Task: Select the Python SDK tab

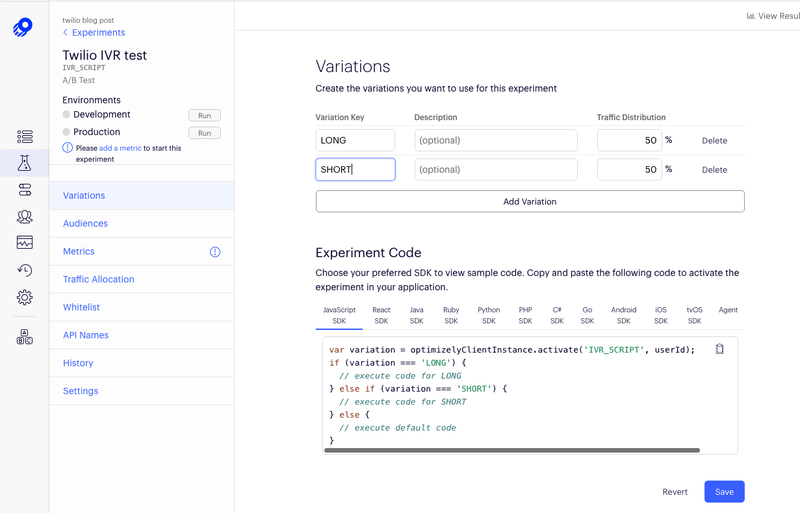Action: (489, 315)
